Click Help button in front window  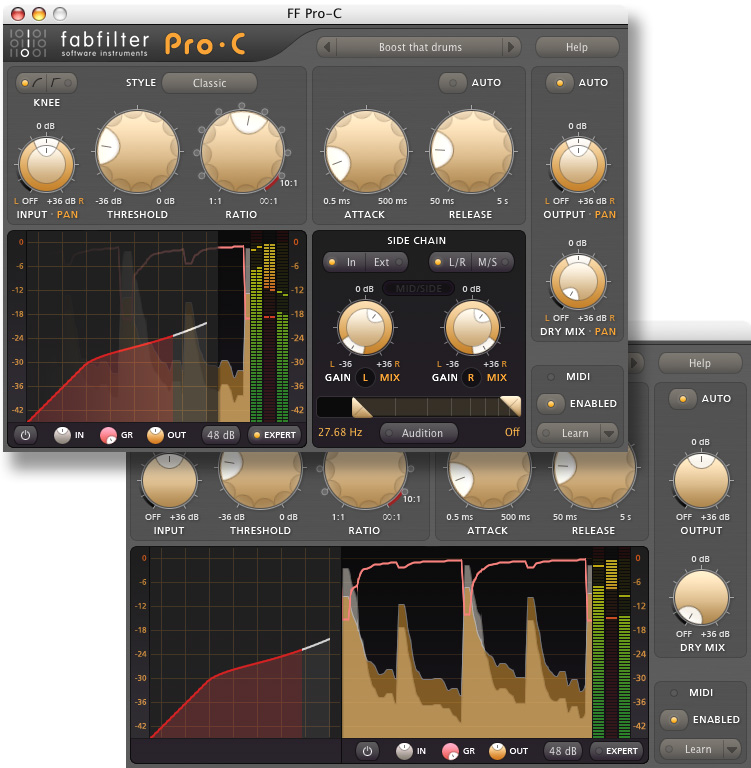[x=577, y=47]
